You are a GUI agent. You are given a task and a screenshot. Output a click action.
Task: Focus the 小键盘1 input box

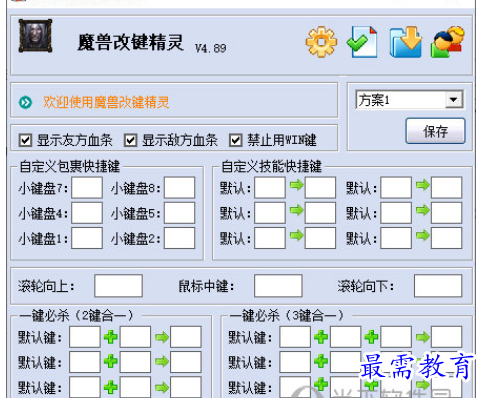87,238
